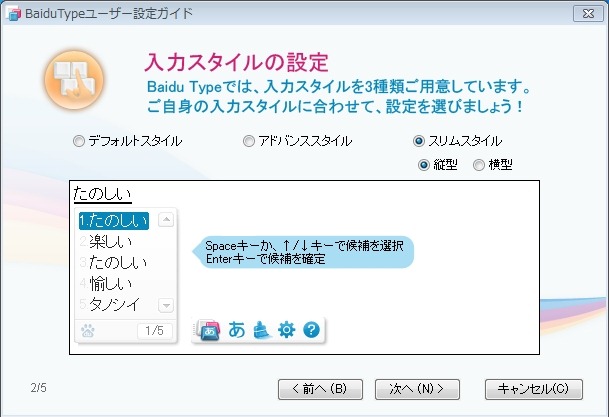Click the broom-shaped tool icon in IME toolbar
609x417 pixels.
pyautogui.click(x=261, y=329)
